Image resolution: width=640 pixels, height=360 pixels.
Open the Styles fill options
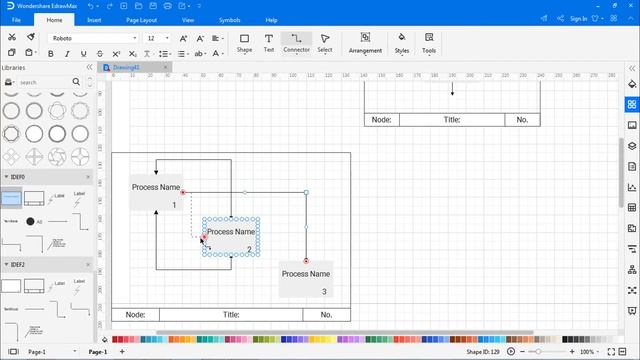(x=402, y=43)
